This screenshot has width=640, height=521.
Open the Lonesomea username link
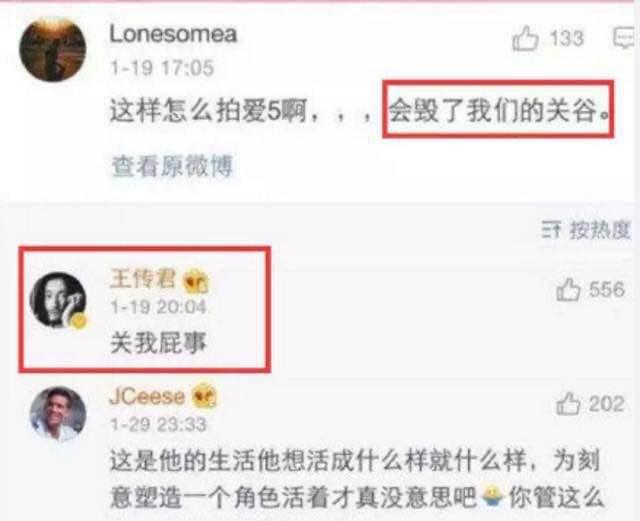click(x=173, y=34)
